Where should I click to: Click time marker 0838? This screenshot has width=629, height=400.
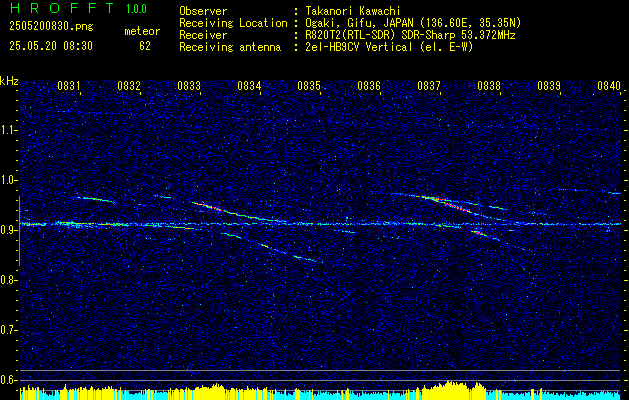[x=489, y=86]
